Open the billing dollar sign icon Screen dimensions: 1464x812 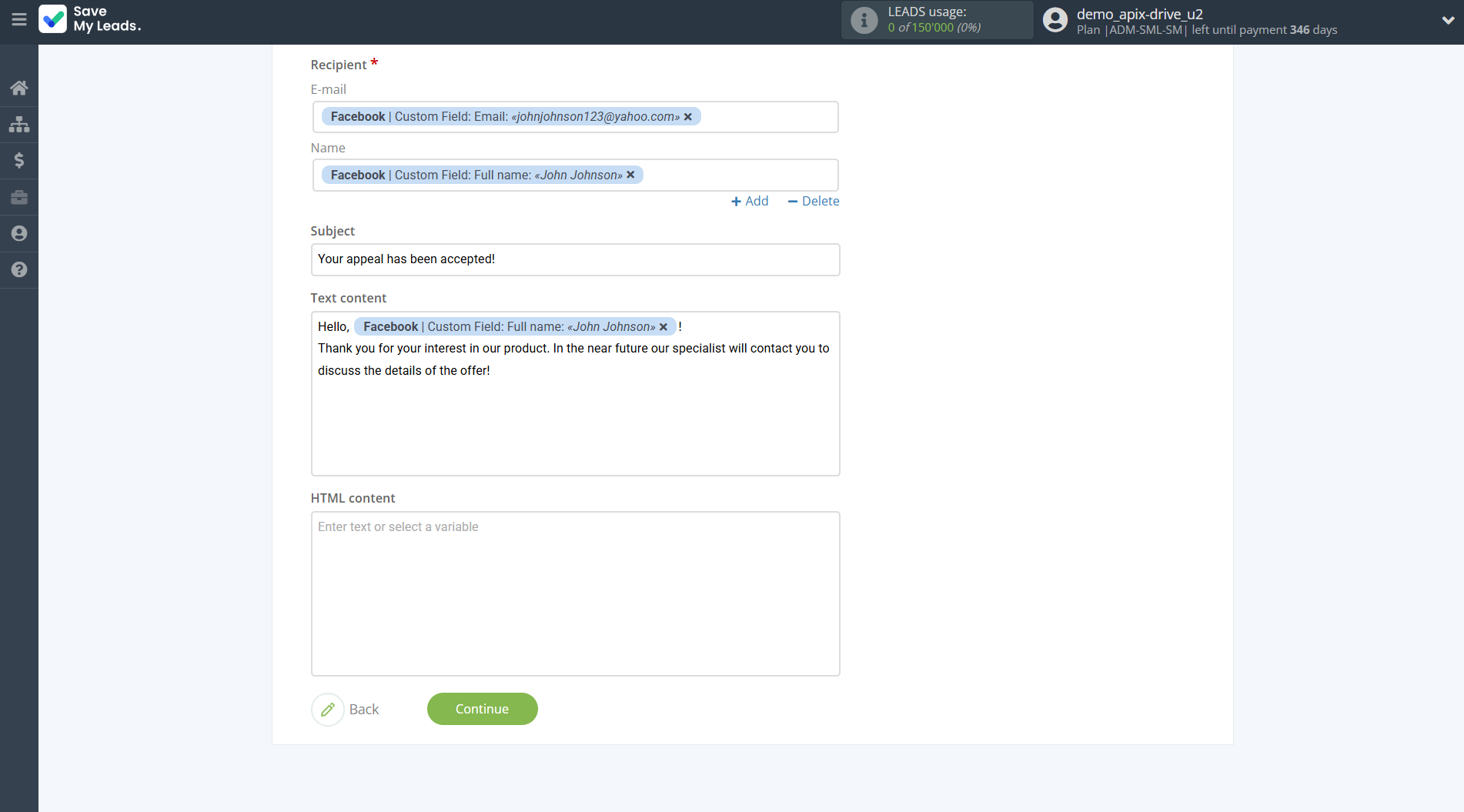(19, 160)
